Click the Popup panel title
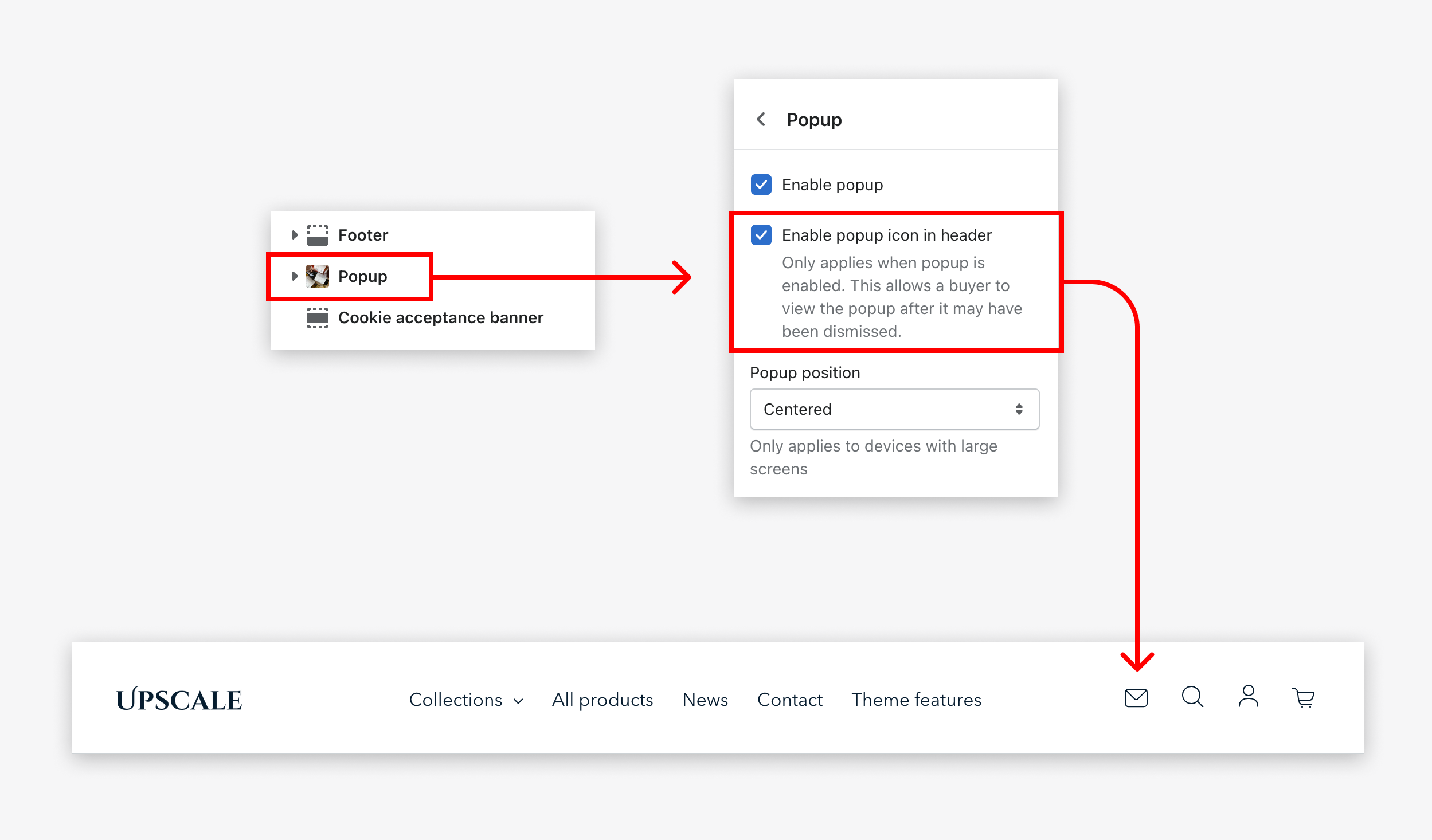 [814, 120]
